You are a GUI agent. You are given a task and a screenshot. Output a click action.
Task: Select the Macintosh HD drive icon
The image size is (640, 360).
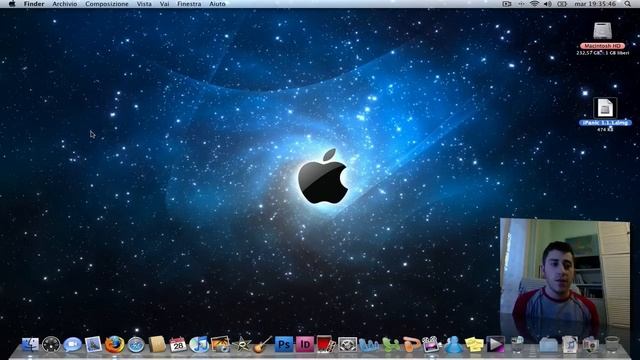click(602, 31)
